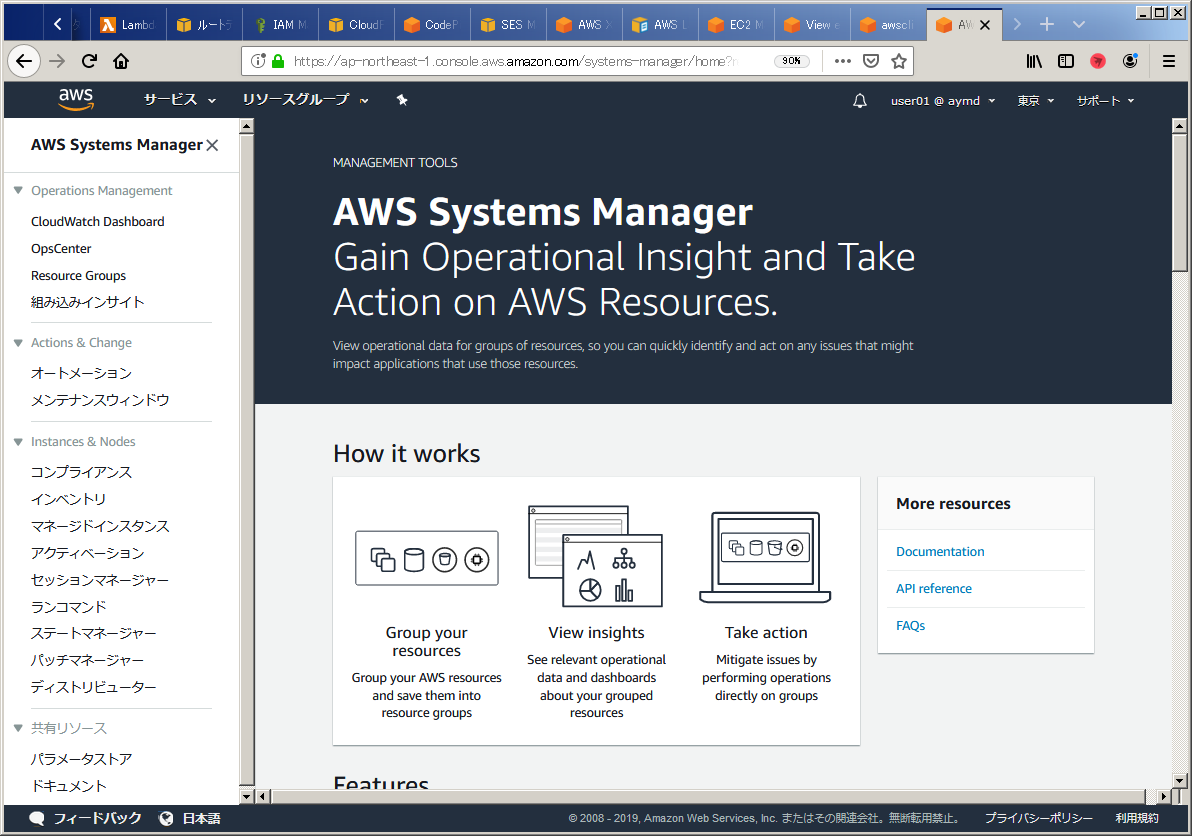
Task: Open CloudWatch Dashboard in sidebar
Action: pyautogui.click(x=97, y=222)
